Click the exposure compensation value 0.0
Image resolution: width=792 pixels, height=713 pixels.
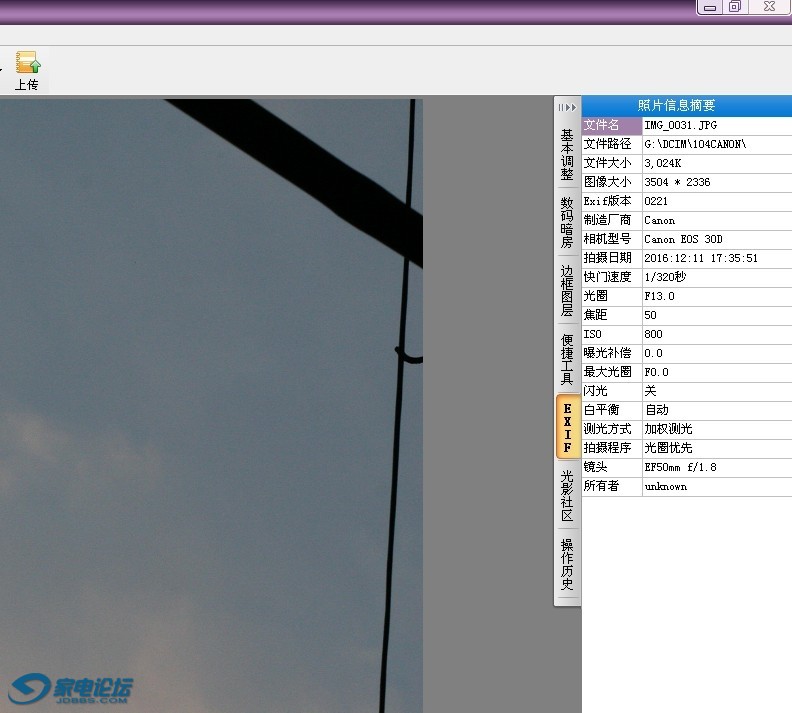[x=653, y=353]
